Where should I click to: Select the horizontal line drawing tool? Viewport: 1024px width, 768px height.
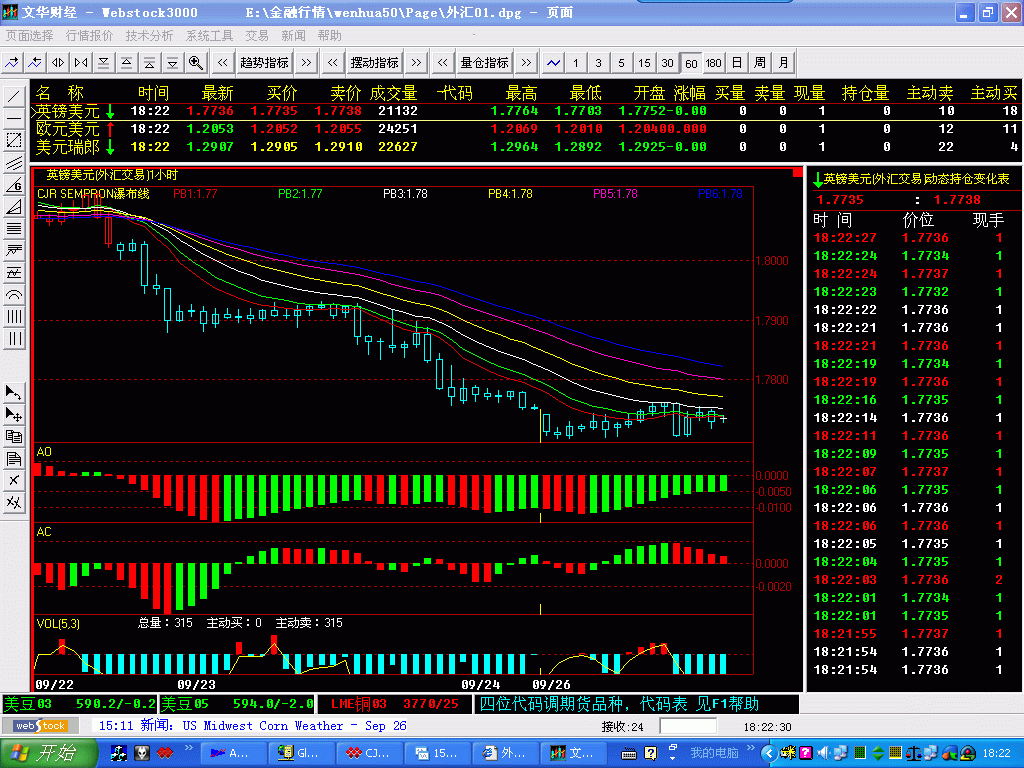14,119
